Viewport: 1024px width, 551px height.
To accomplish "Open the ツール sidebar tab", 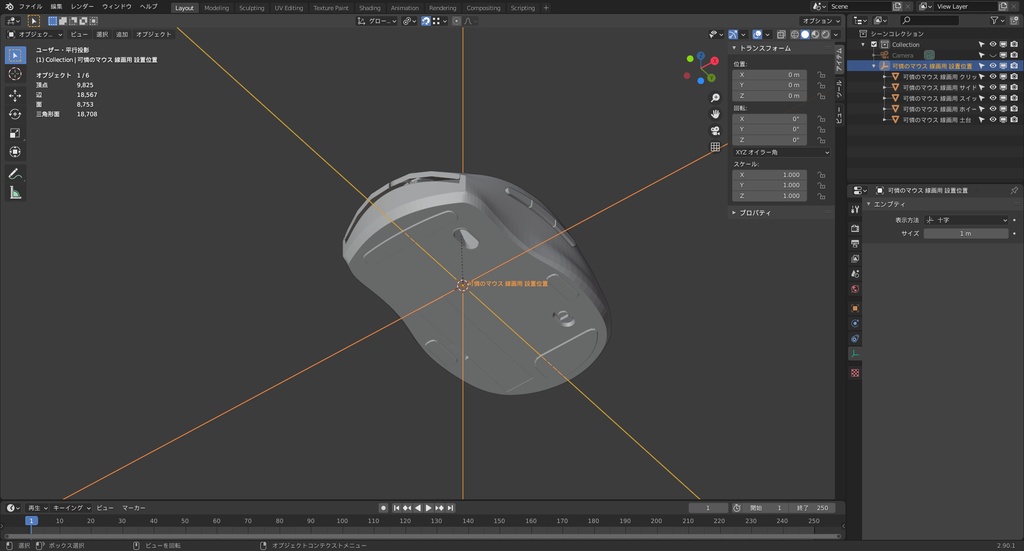I will pyautogui.click(x=839, y=89).
